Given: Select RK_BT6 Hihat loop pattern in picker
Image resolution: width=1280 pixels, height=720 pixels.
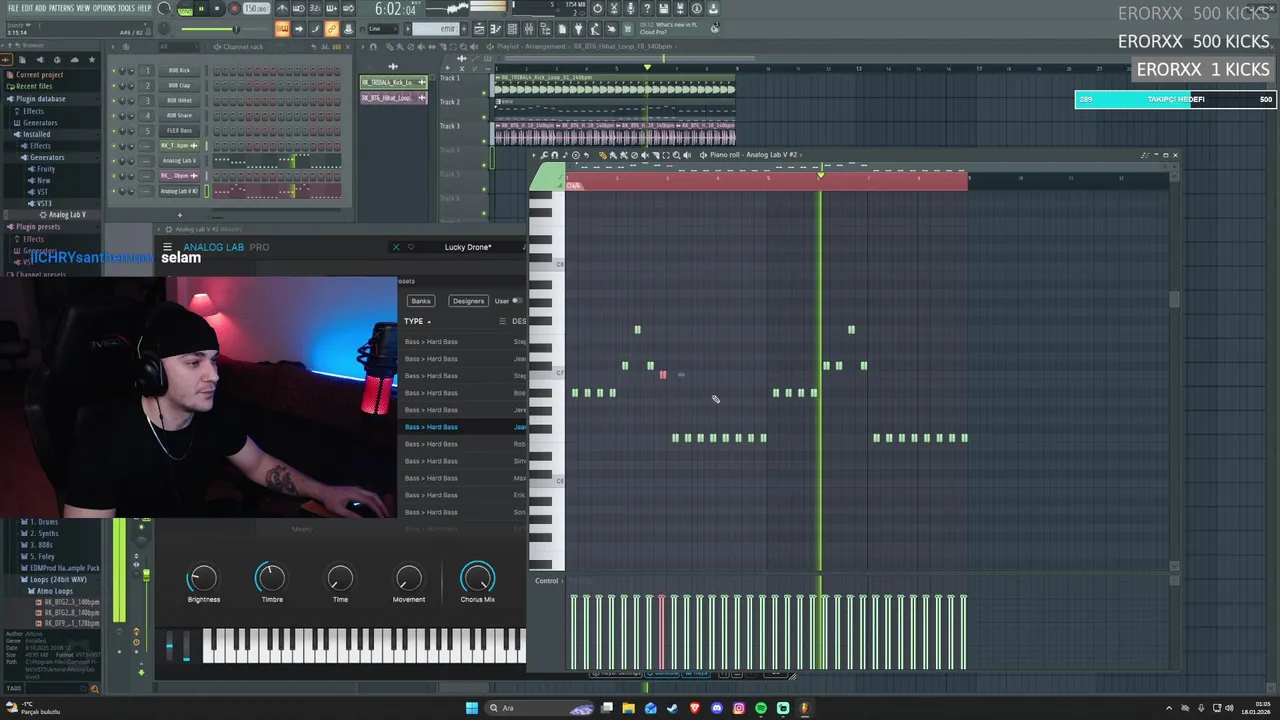Looking at the screenshot, I should [392, 98].
